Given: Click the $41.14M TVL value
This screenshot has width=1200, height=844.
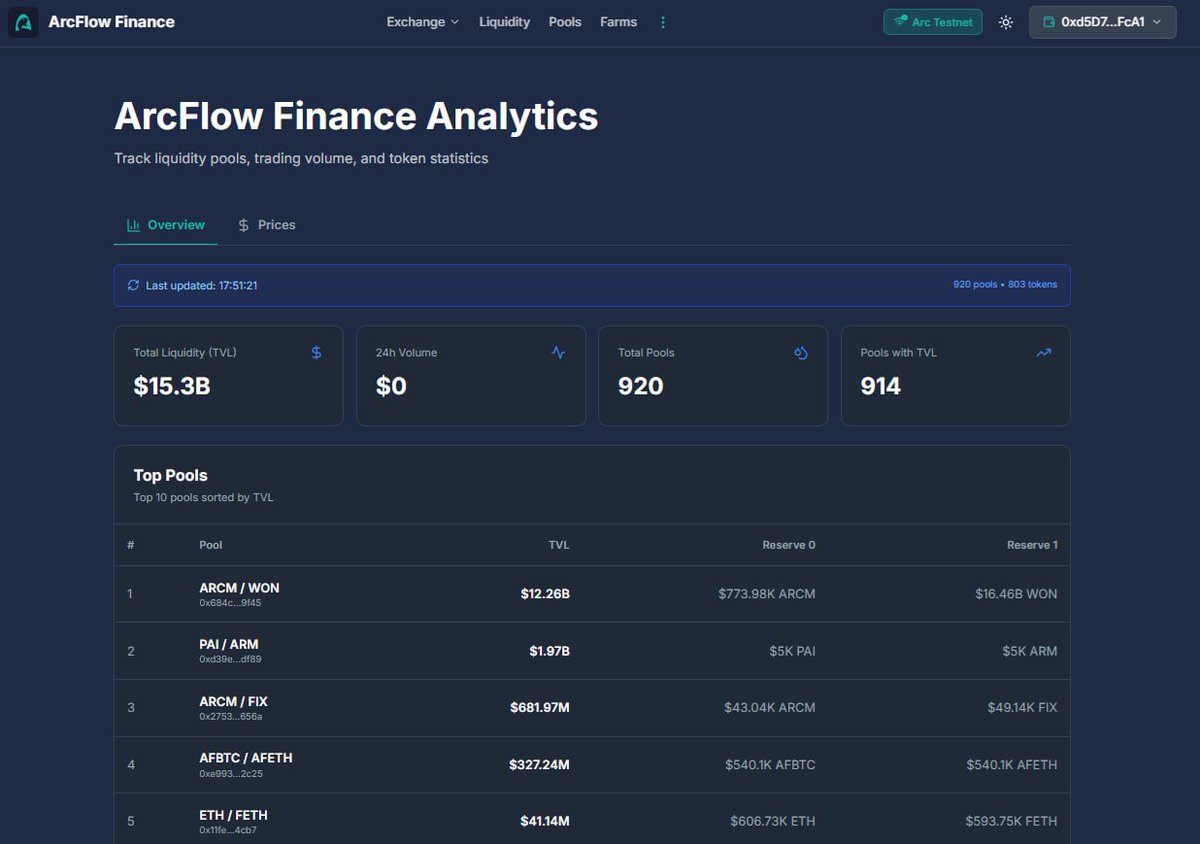Looking at the screenshot, I should click(x=545, y=821).
